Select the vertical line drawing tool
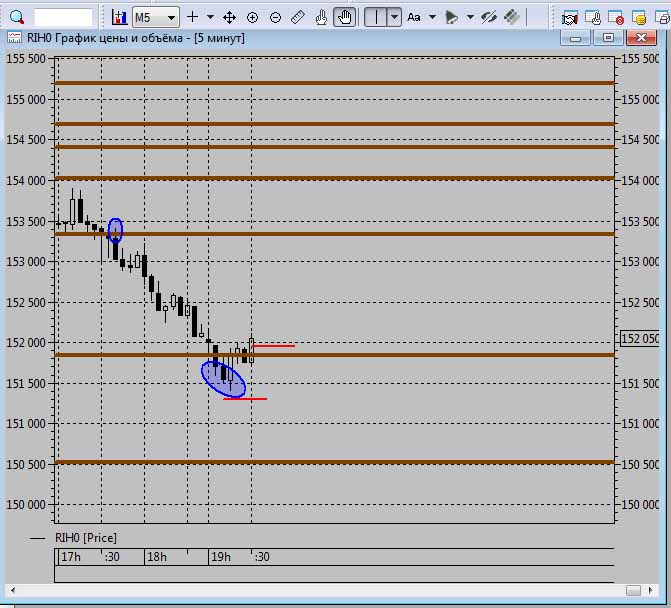Screen dimensions: 671x608 tap(376, 18)
